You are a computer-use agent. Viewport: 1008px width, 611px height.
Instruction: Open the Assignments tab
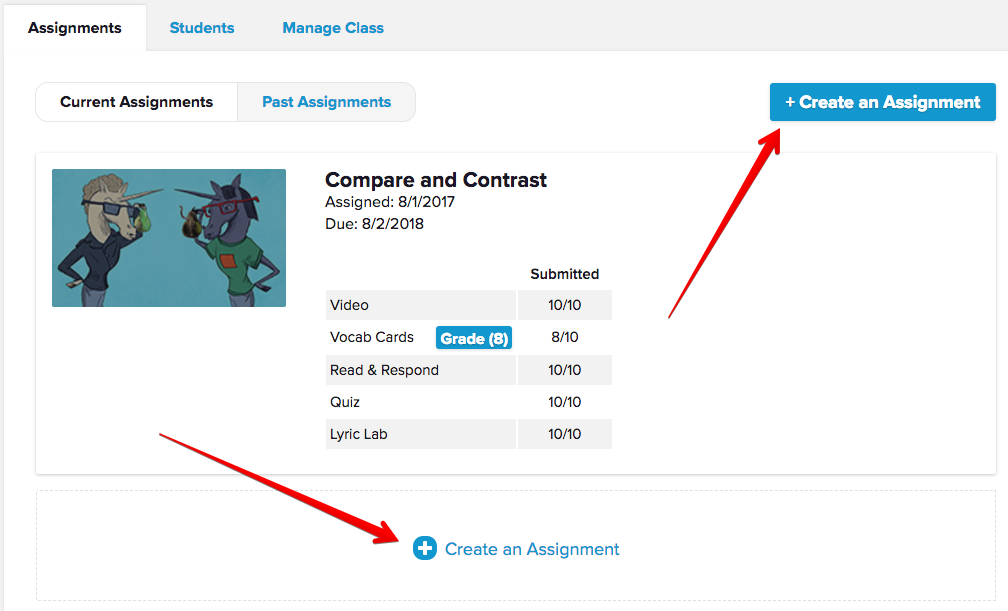point(75,28)
